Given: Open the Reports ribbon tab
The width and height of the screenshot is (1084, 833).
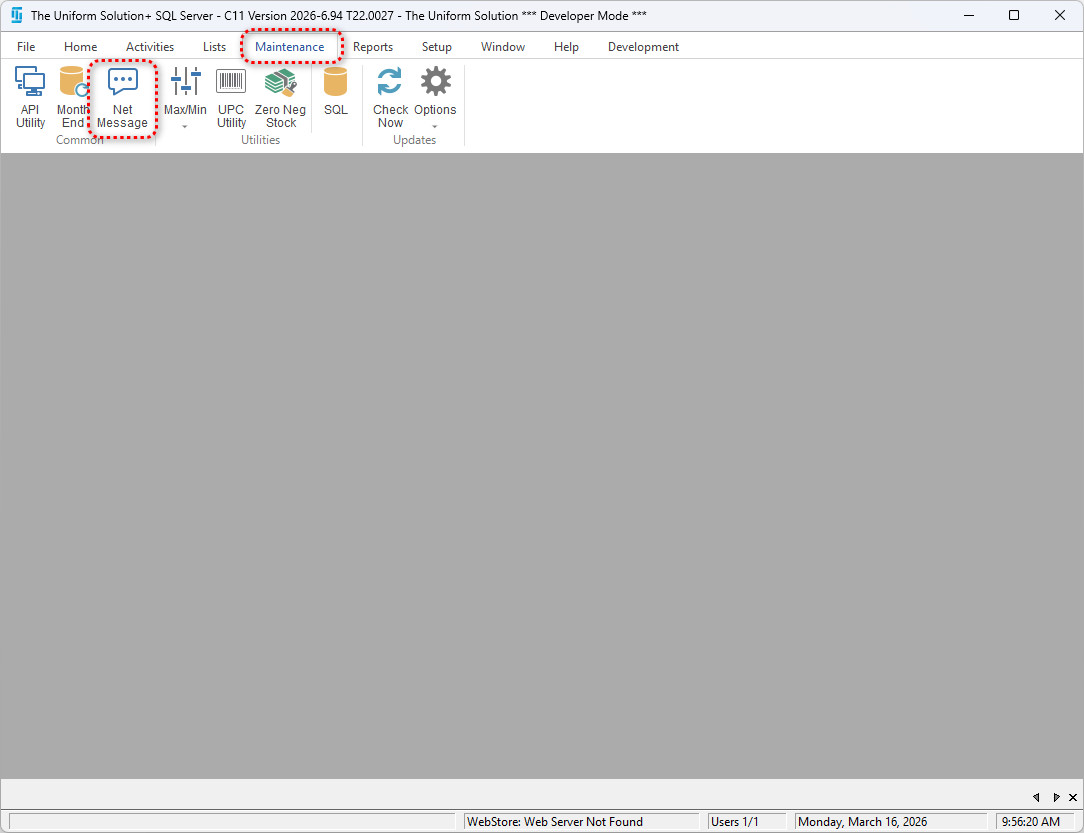Looking at the screenshot, I should click(373, 47).
